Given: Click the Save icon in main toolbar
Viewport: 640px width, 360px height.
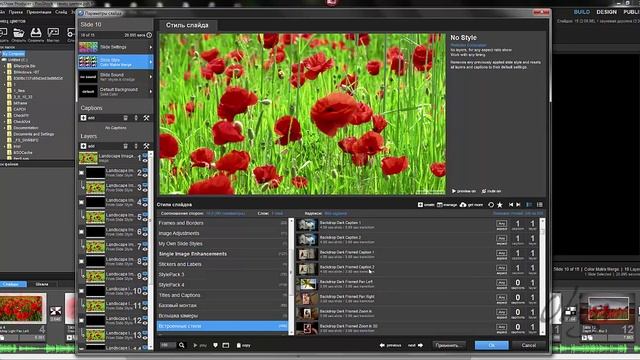Looking at the screenshot, I should [36, 32].
